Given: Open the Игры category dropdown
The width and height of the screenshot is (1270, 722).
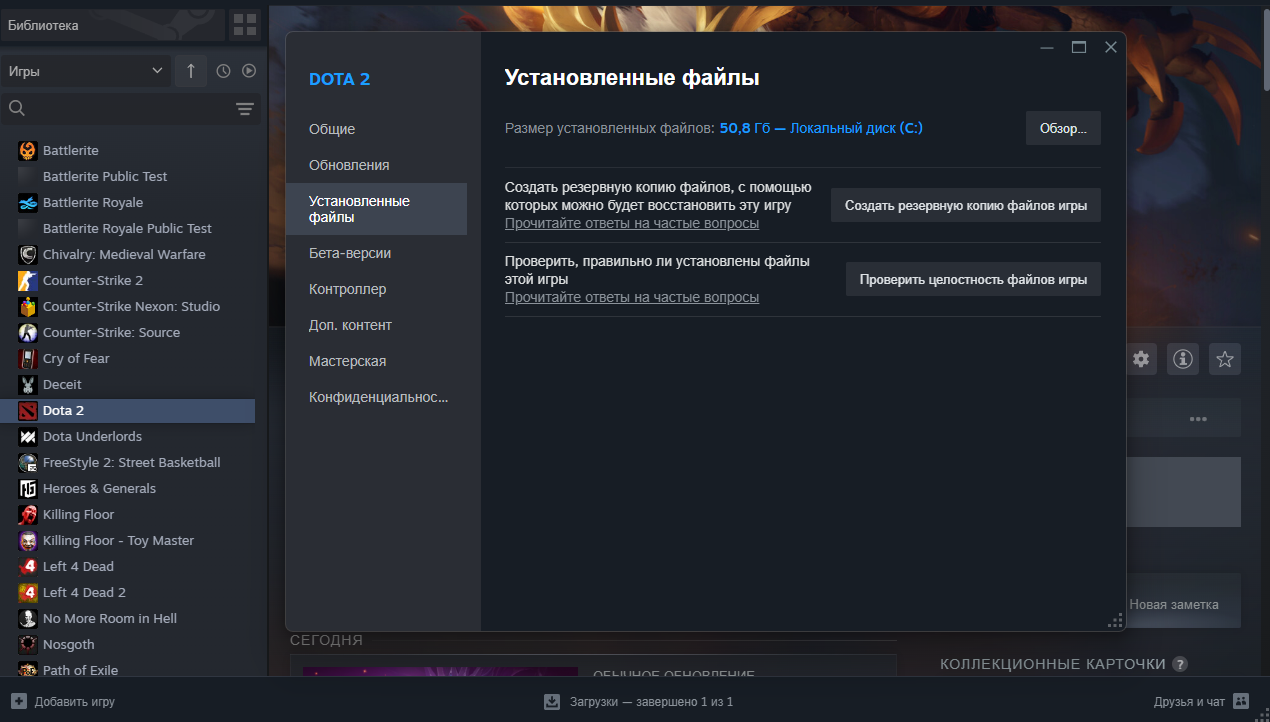Looking at the screenshot, I should pos(86,71).
